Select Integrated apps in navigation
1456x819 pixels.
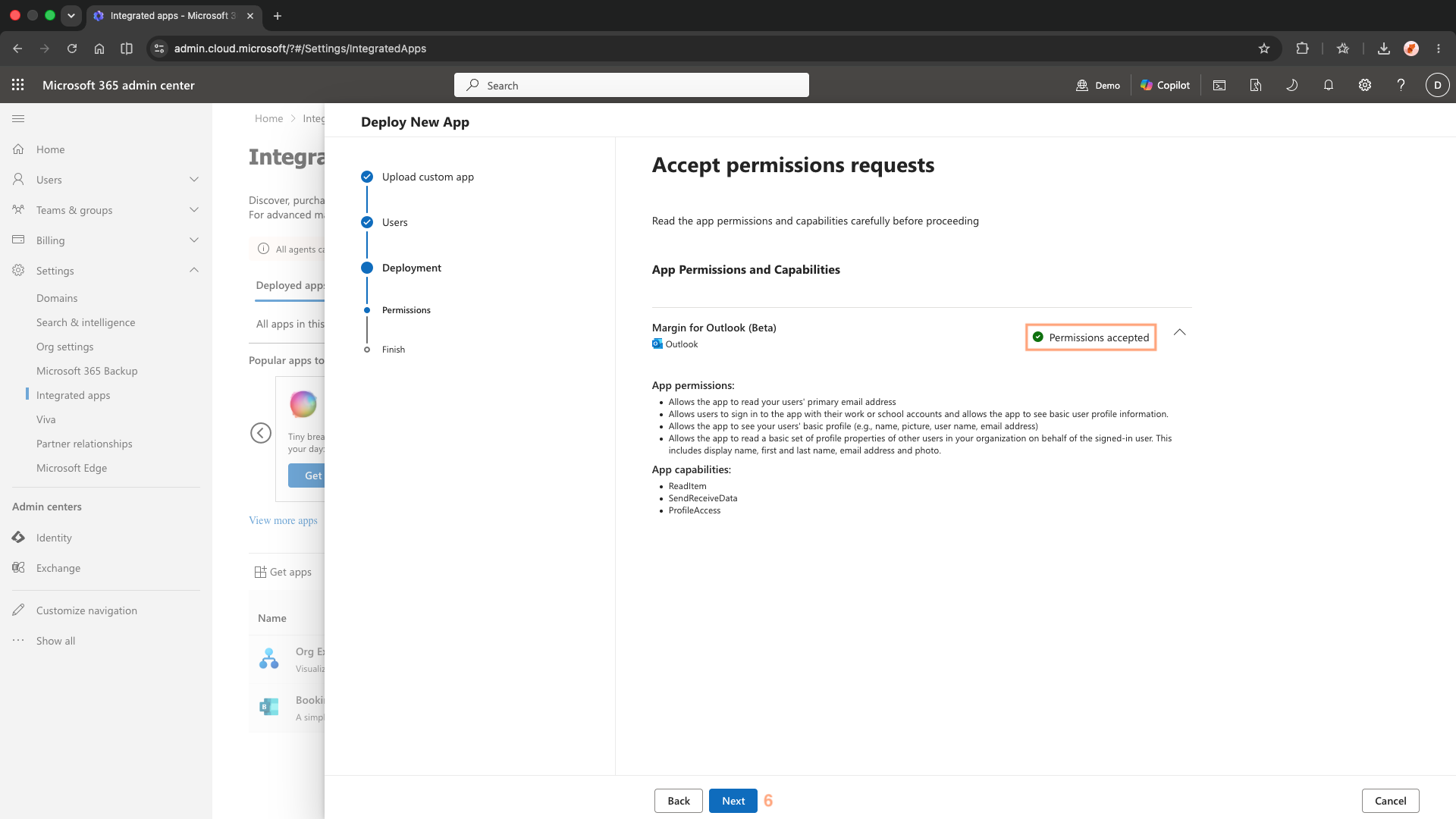pos(74,395)
